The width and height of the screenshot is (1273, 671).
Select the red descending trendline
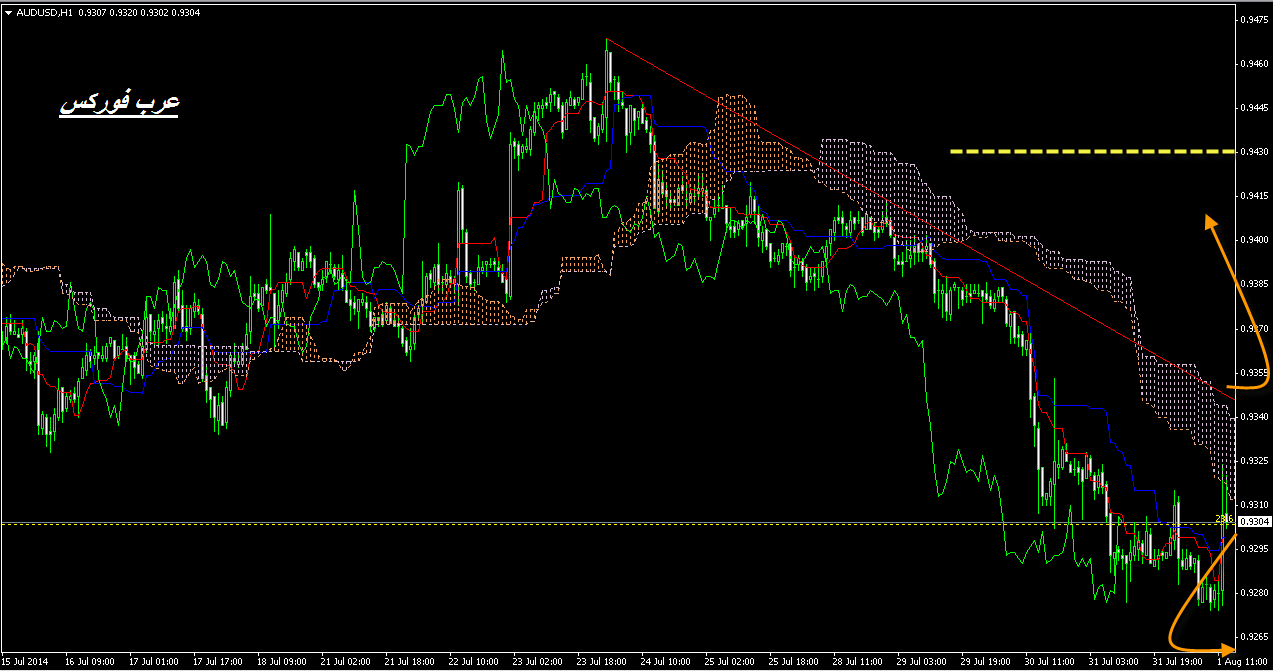tap(921, 218)
